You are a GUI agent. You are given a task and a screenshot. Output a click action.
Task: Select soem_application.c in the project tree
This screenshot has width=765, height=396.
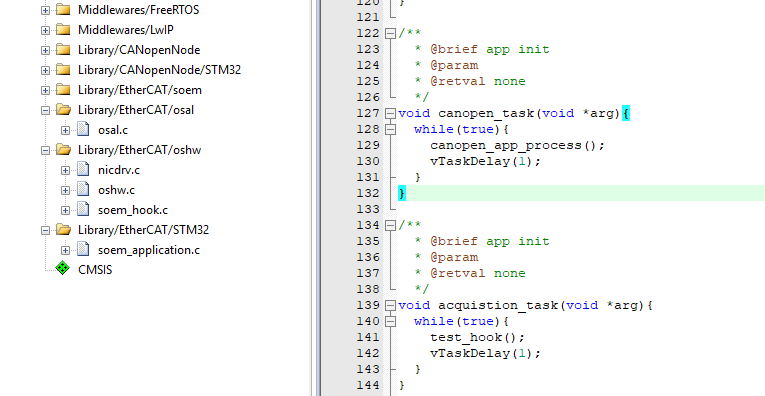coord(149,250)
